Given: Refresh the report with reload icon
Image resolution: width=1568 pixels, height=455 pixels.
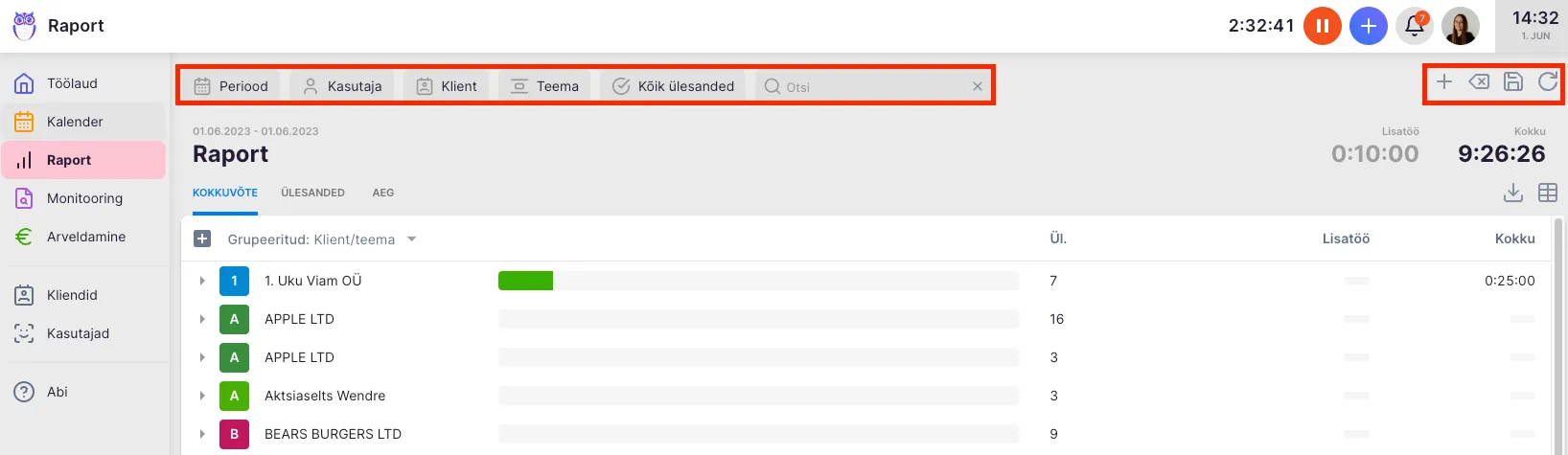Looking at the screenshot, I should (x=1547, y=82).
